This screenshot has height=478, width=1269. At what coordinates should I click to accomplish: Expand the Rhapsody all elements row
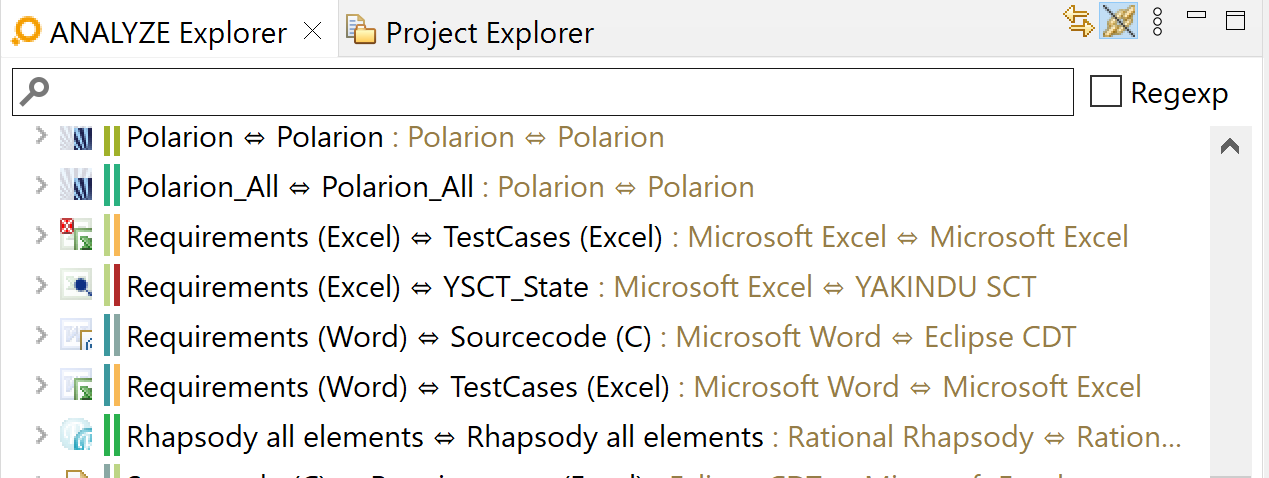pos(40,435)
